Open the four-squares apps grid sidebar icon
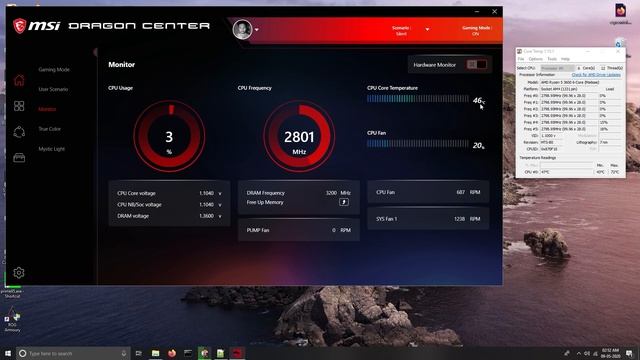Screen dimensions: 640x360 click(19, 106)
